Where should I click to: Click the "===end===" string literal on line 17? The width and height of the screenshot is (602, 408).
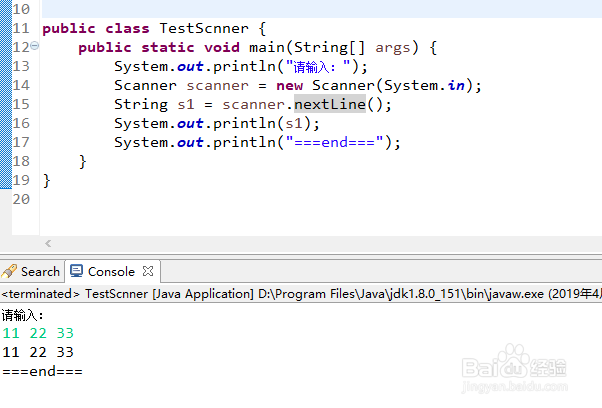coord(334,142)
